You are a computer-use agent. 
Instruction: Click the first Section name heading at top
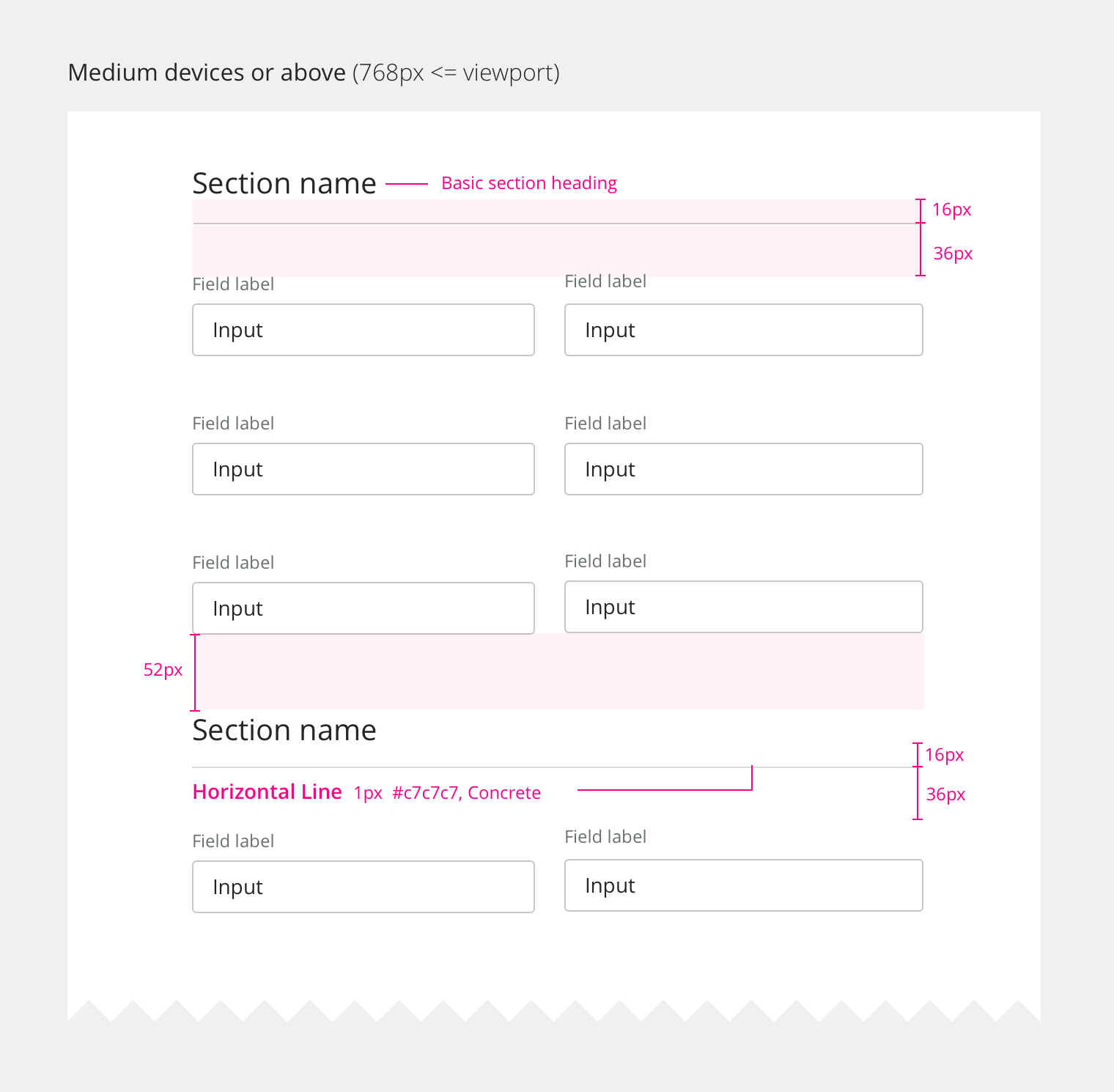point(284,183)
